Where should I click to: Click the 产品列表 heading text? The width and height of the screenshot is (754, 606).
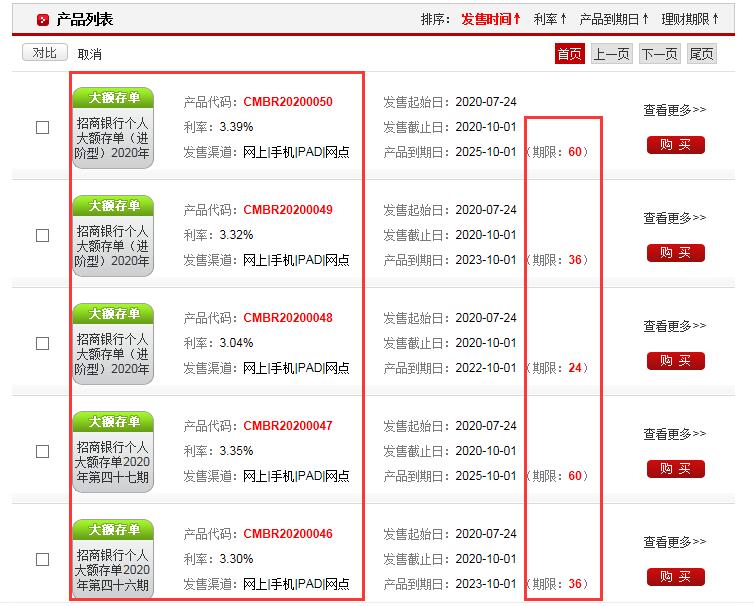coord(85,20)
